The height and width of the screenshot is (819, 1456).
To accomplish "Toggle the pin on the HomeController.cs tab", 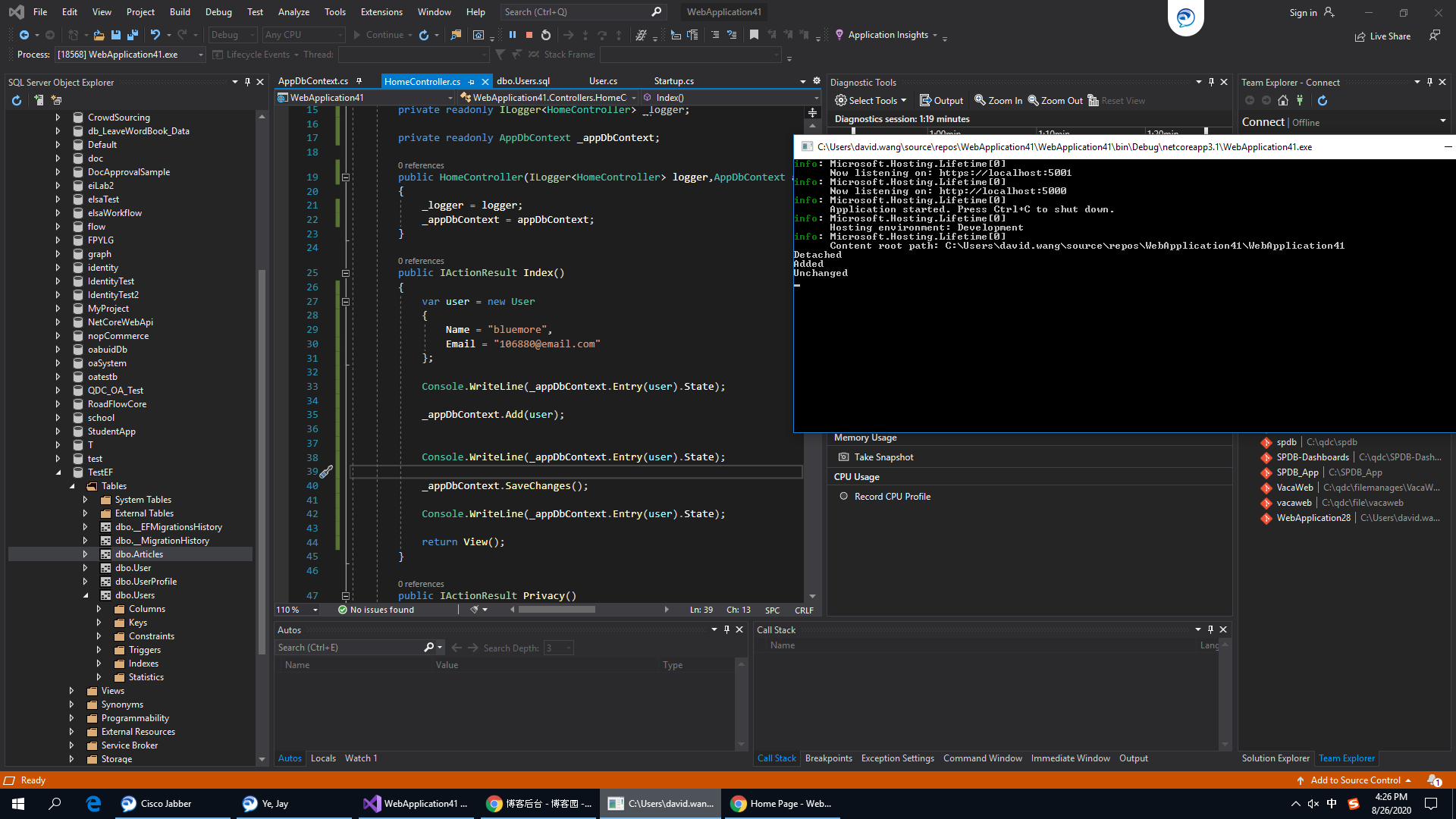I will [471, 81].
